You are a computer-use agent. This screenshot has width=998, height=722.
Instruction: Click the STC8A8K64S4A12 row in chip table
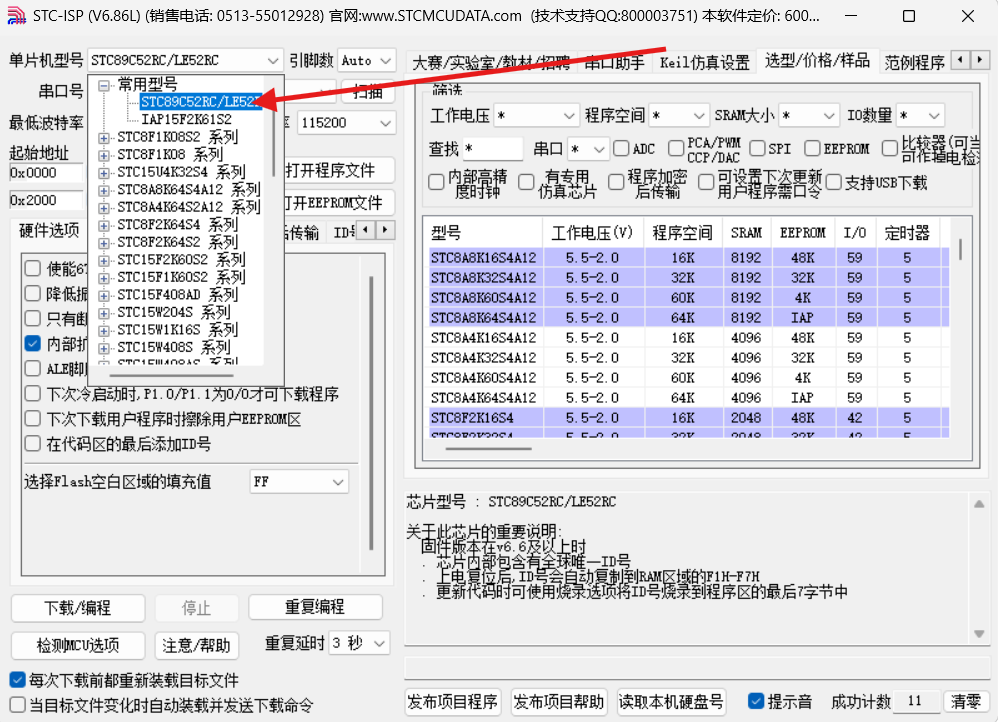click(x=689, y=318)
